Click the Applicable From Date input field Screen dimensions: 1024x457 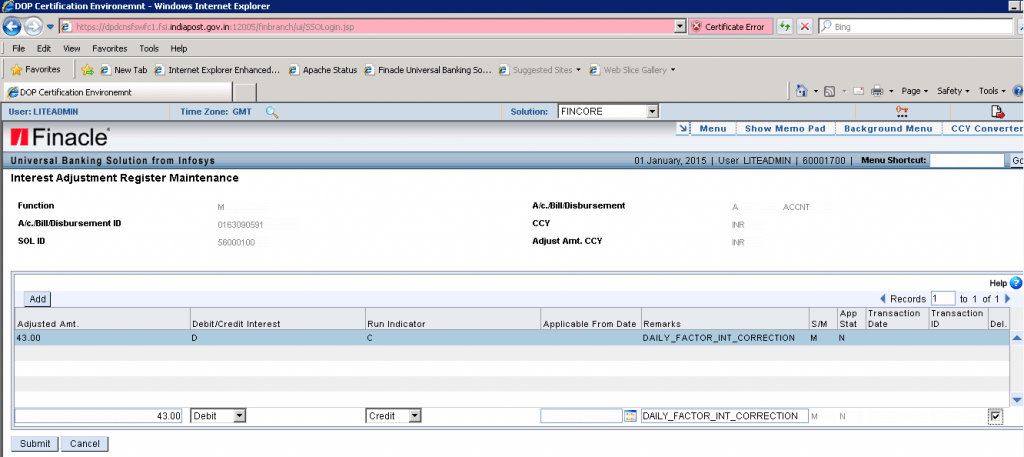click(582, 416)
